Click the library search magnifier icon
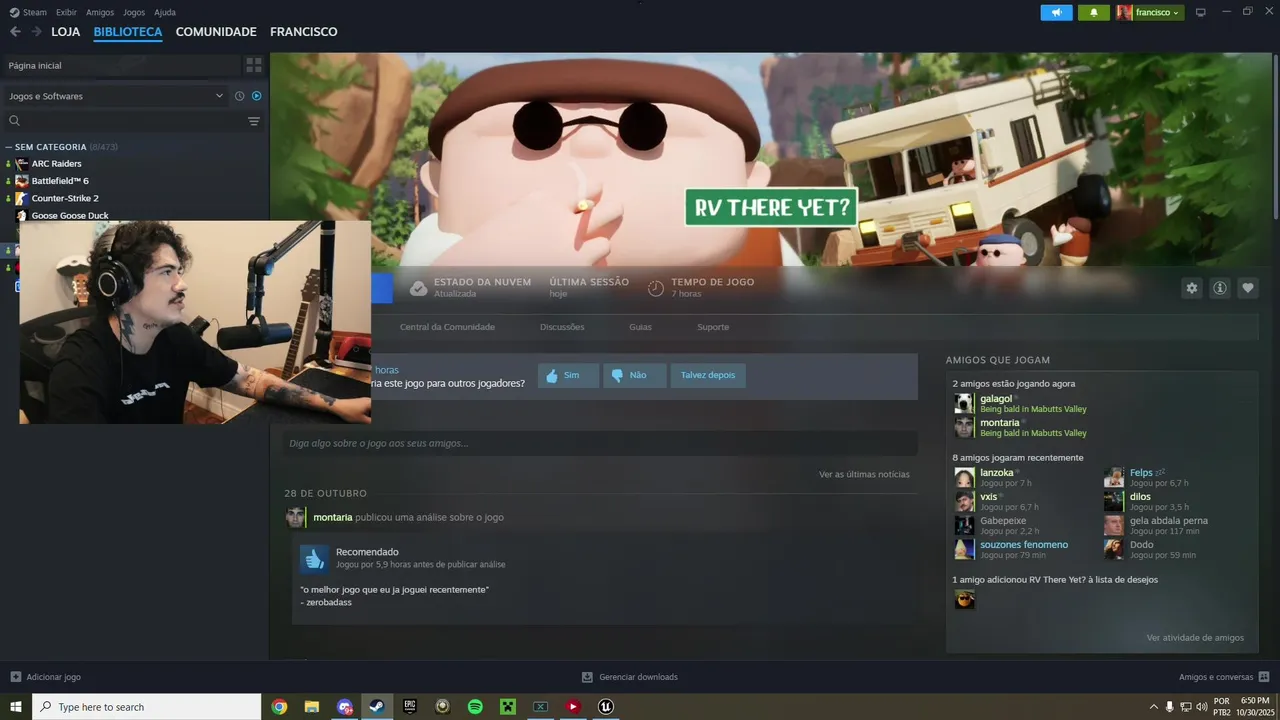1280x720 pixels. point(14,121)
